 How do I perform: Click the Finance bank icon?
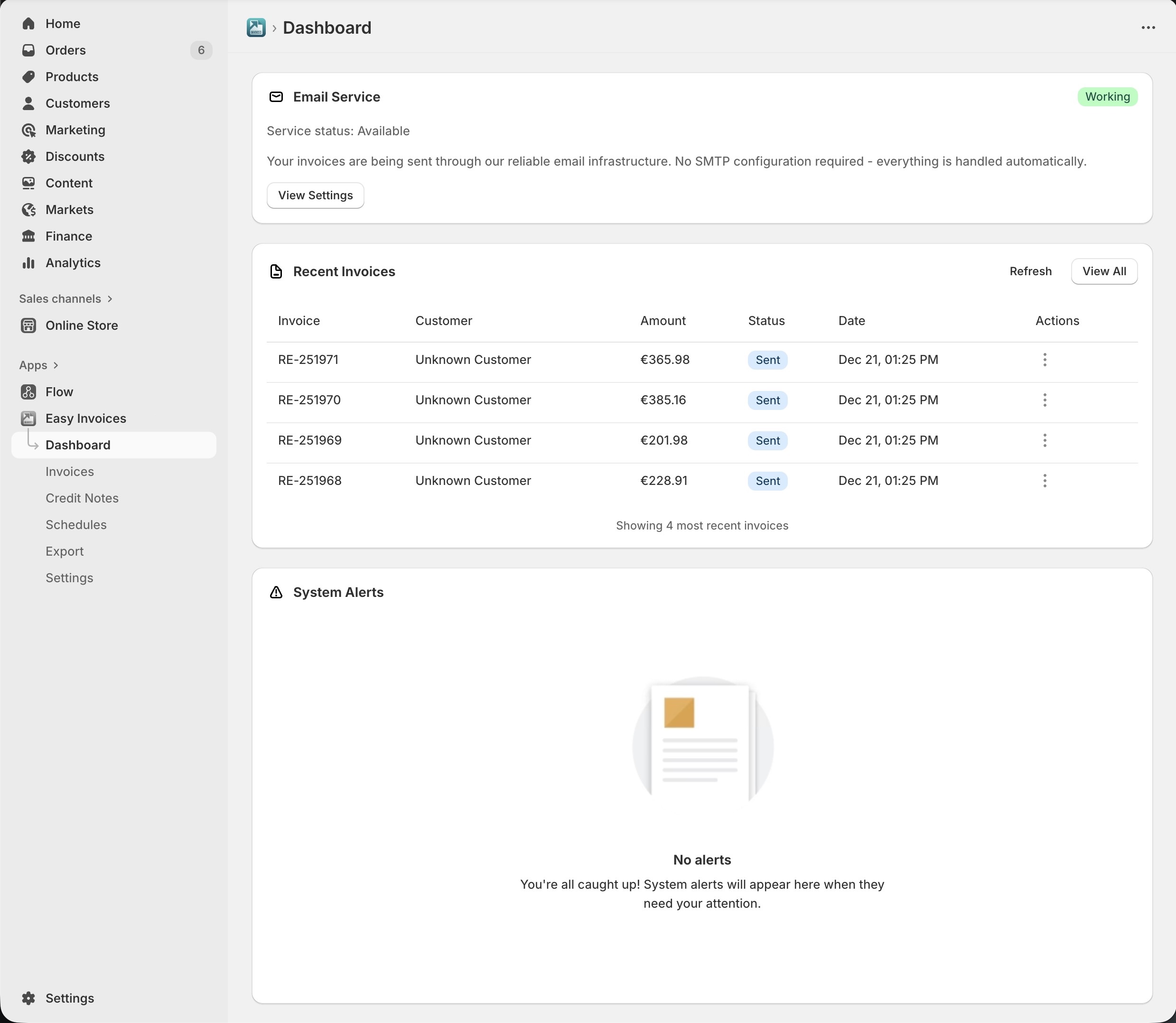(28, 236)
